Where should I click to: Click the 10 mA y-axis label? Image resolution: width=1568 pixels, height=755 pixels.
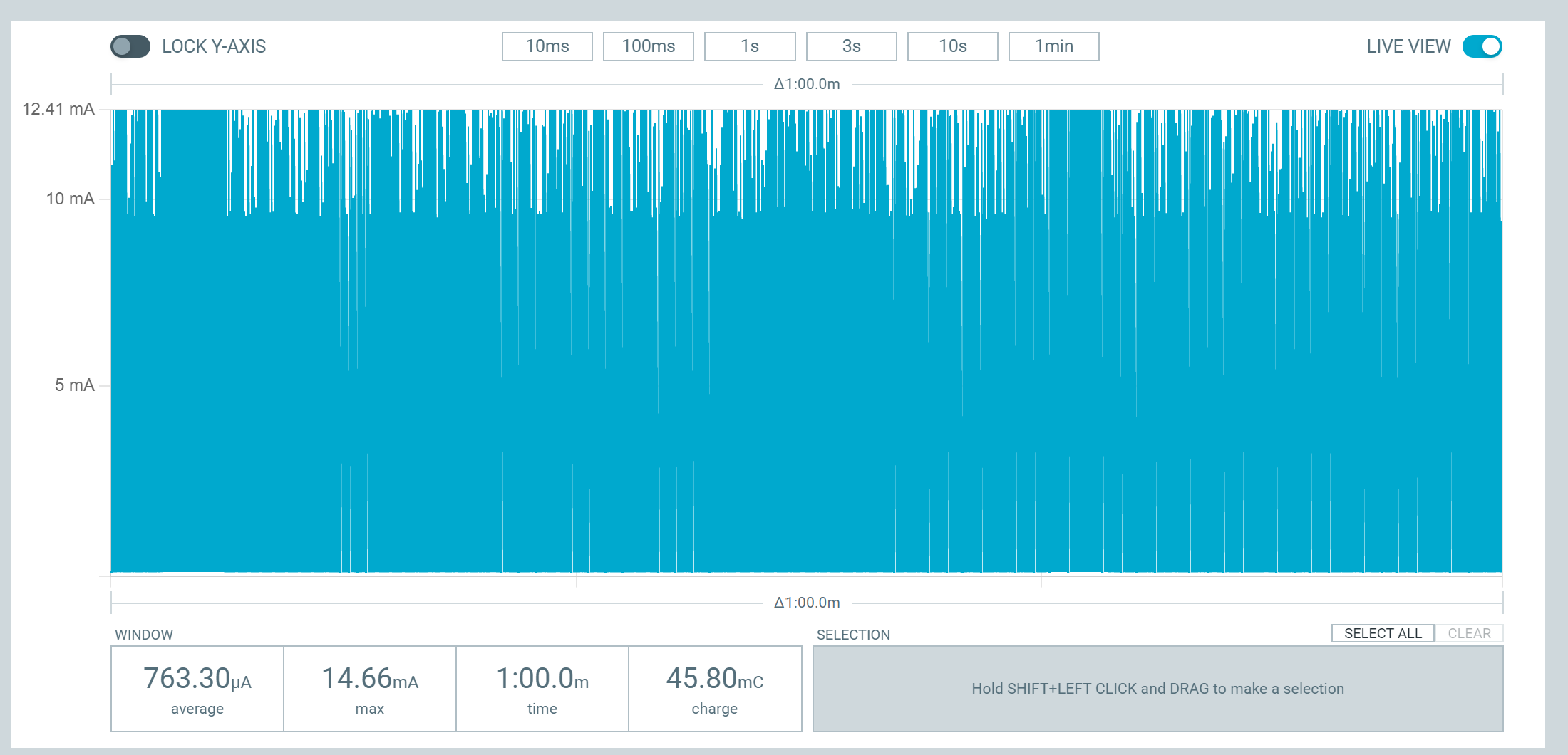tap(70, 199)
